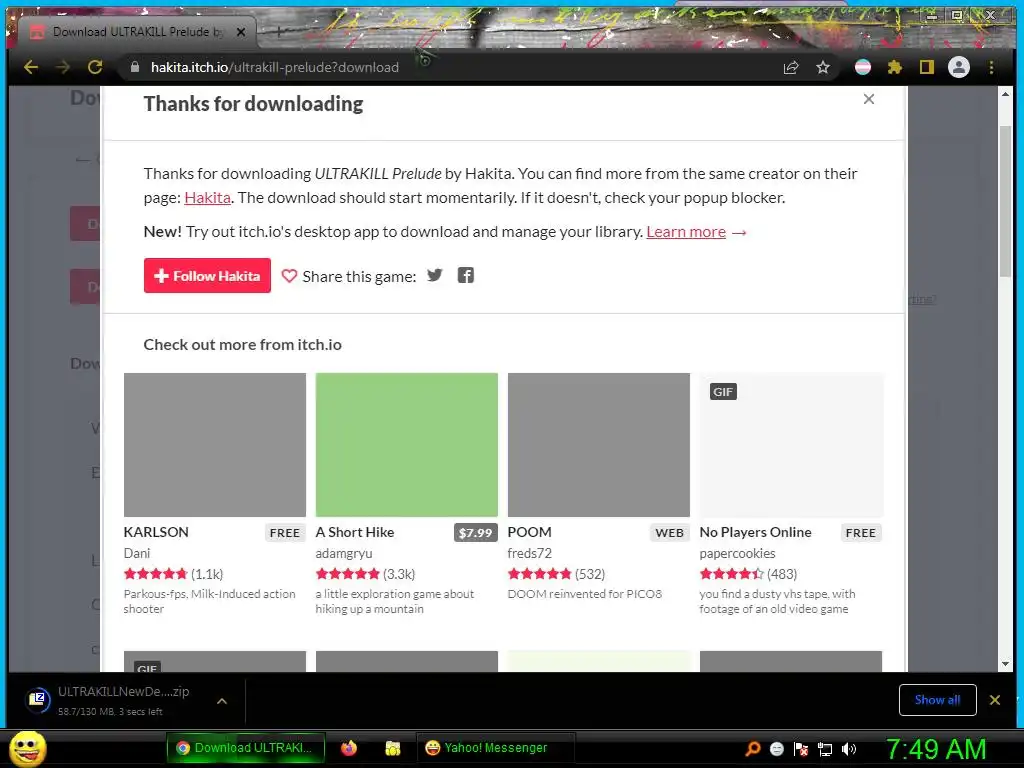
Task: Open the network tray icon
Action: (x=825, y=749)
